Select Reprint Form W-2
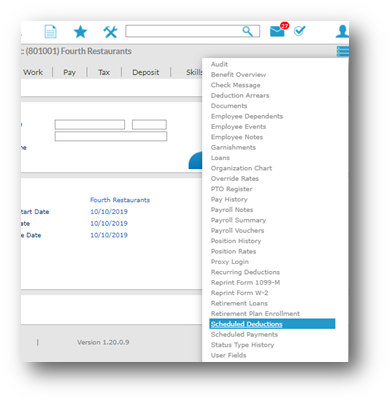The height and width of the screenshot is (404, 391). pos(239,293)
